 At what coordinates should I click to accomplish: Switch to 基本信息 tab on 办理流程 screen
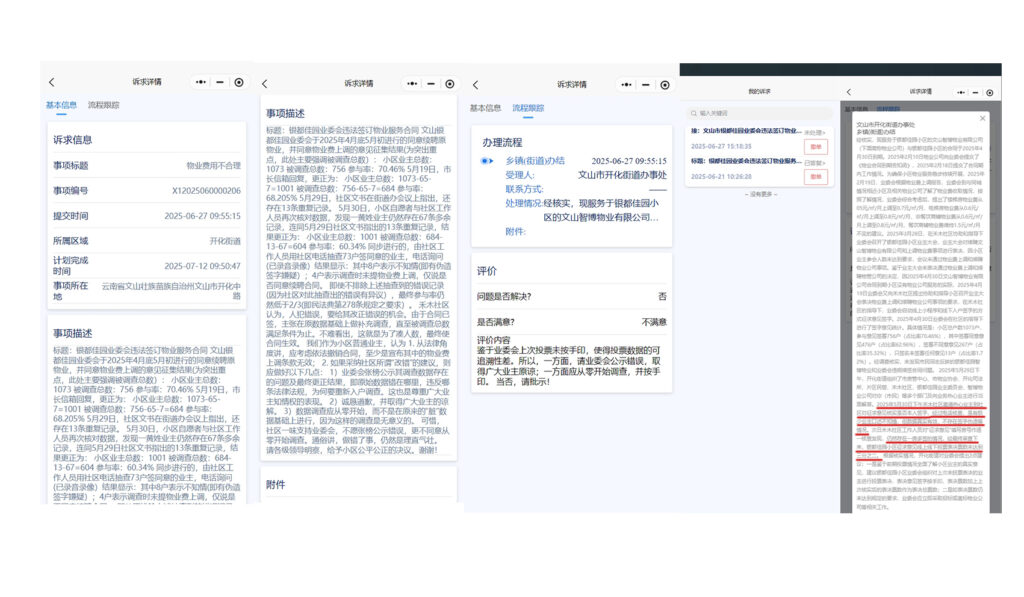pyautogui.click(x=486, y=108)
